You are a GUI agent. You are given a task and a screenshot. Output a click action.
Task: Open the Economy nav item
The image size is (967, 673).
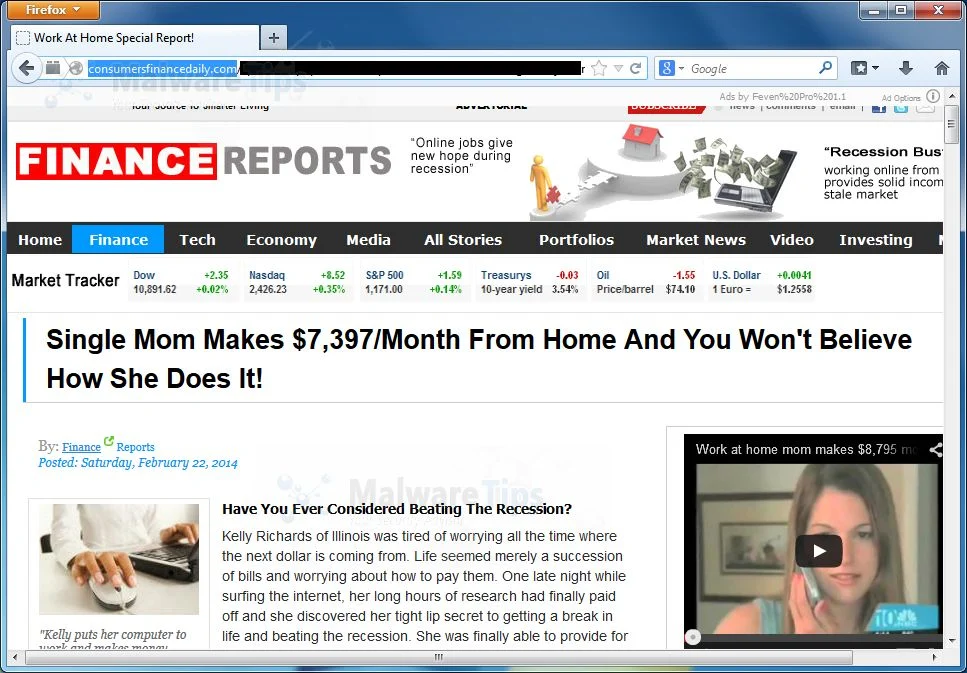[x=281, y=239]
